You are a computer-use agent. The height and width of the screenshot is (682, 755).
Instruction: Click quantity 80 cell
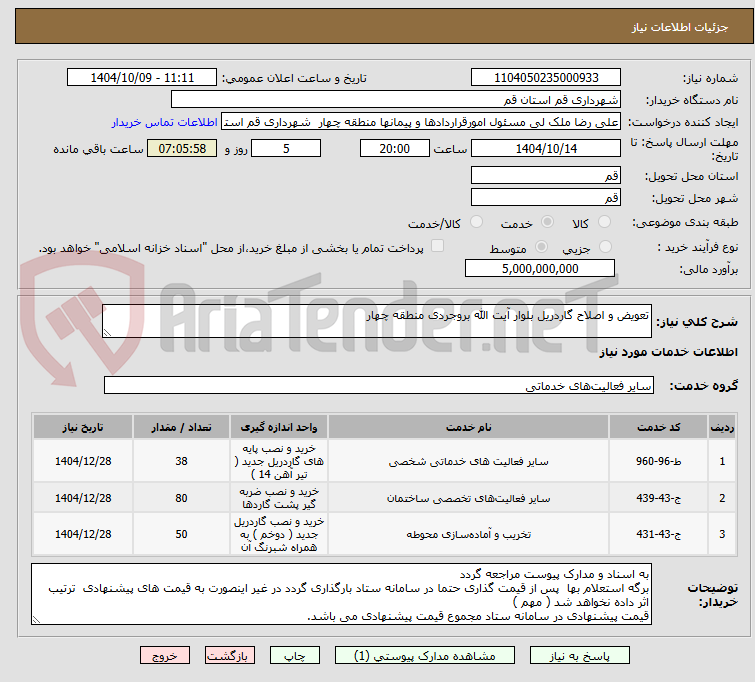[181, 498]
